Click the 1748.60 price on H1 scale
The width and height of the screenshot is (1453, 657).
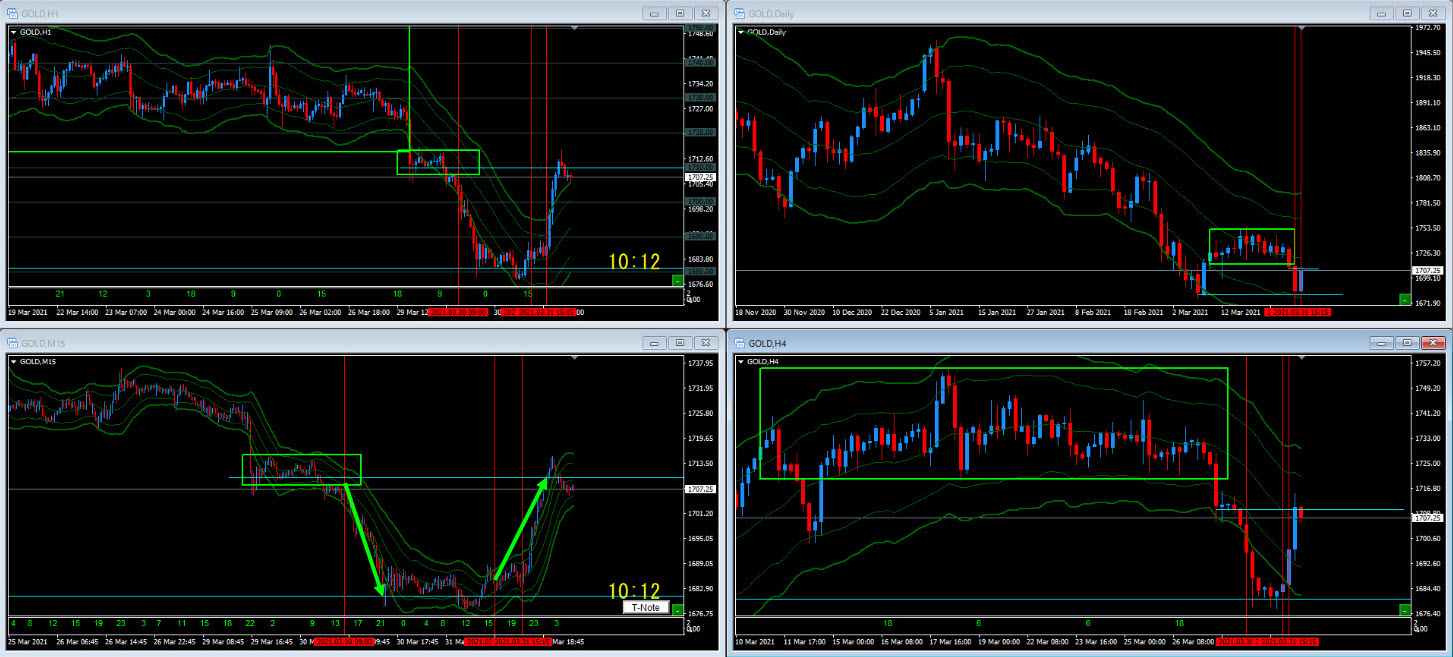700,34
